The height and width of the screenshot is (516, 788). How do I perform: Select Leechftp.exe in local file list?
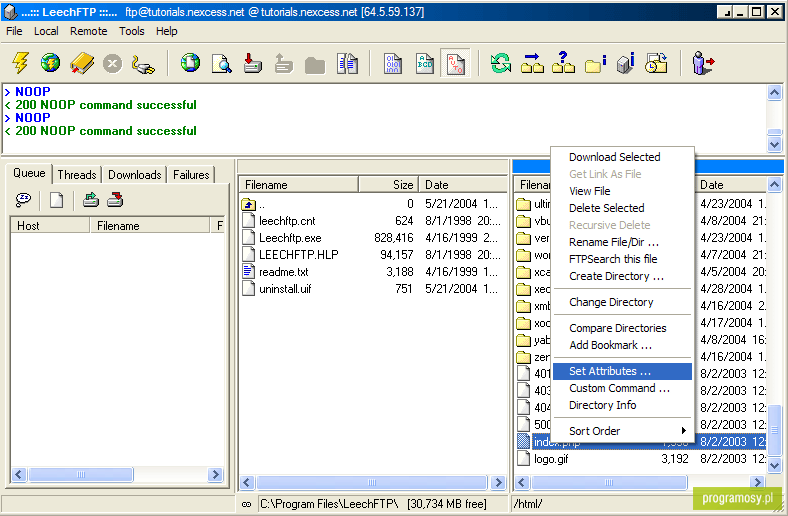pyautogui.click(x=290, y=238)
